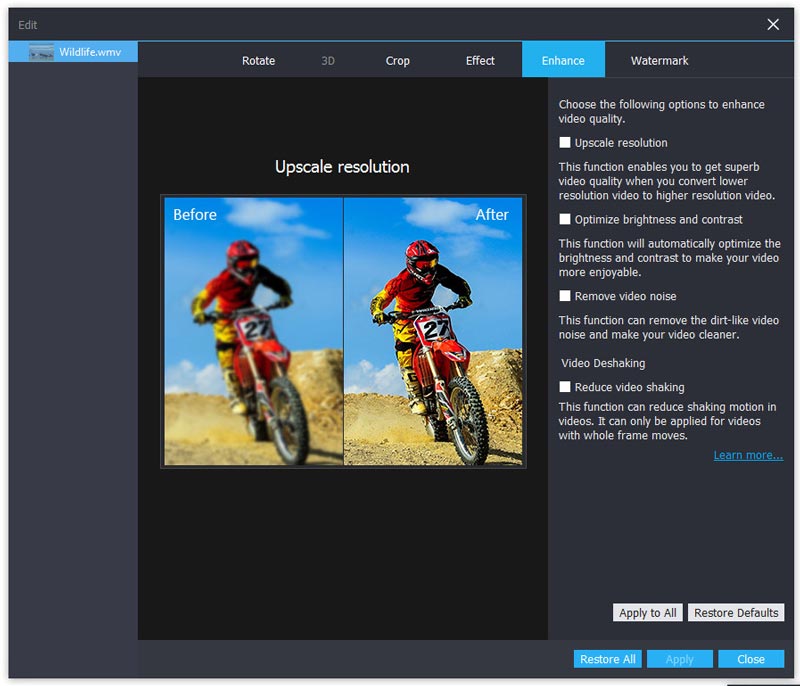Toggle the Remove video noise option
Screen dimensions: 800x686
[x=565, y=296]
